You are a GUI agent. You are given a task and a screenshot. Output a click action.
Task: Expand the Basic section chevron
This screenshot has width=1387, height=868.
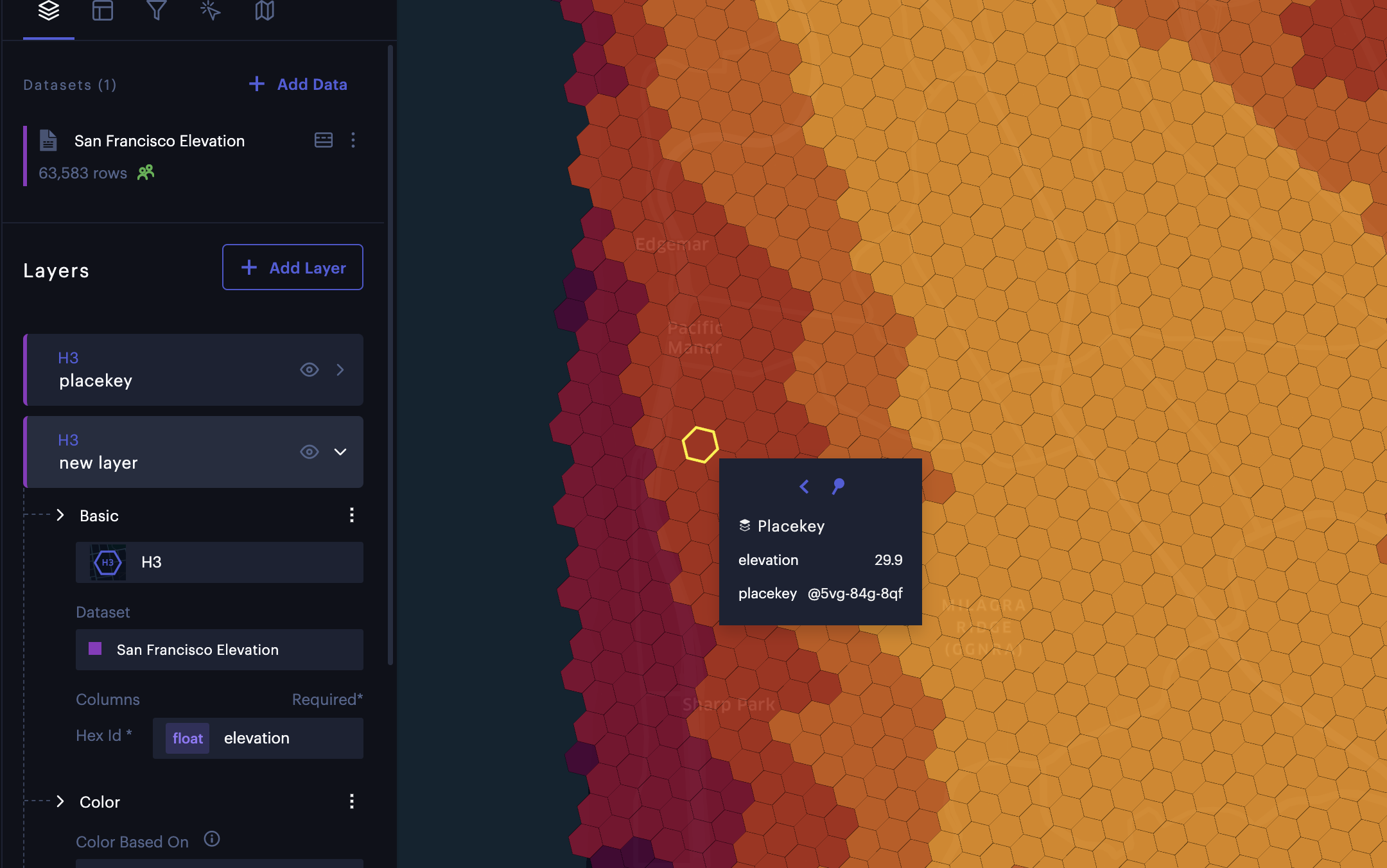point(60,515)
